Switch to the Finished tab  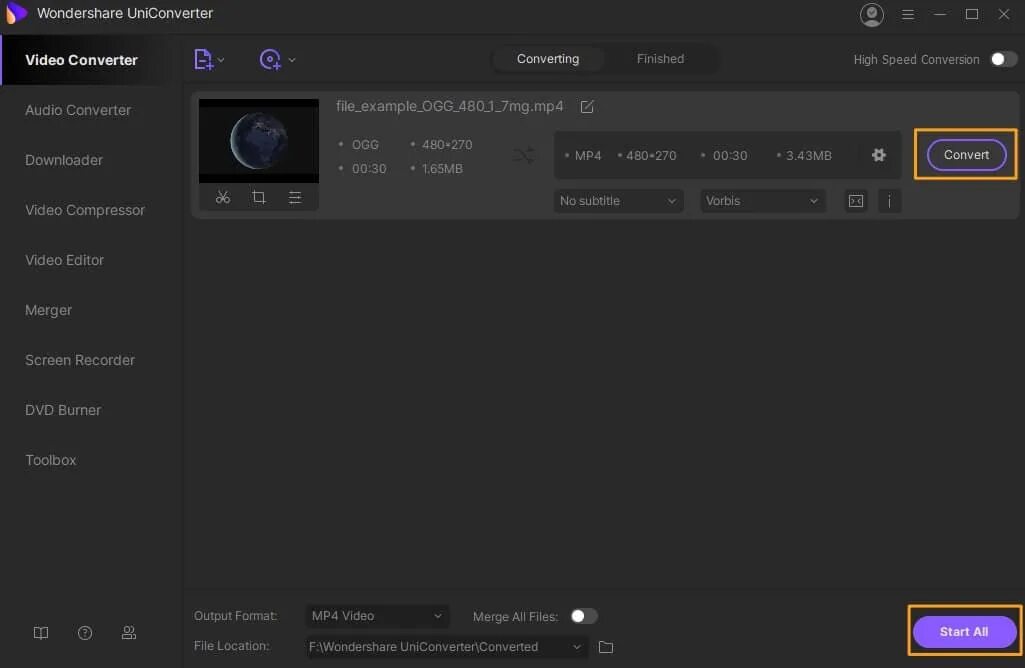(660, 59)
